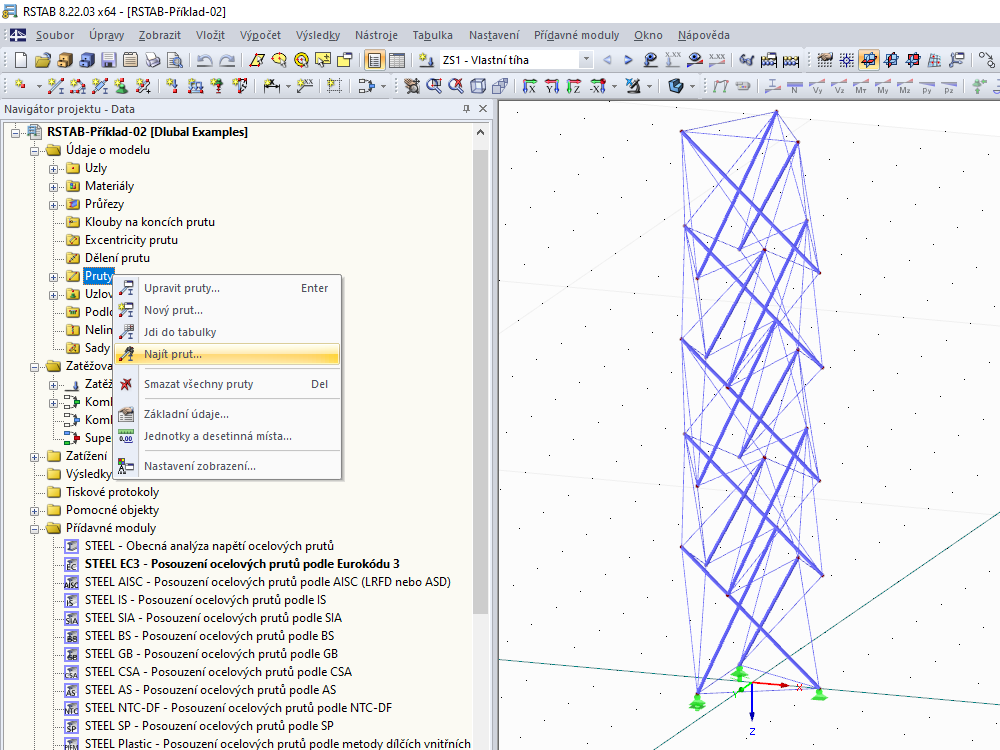Select Excentricity prutu tree item

point(131,240)
